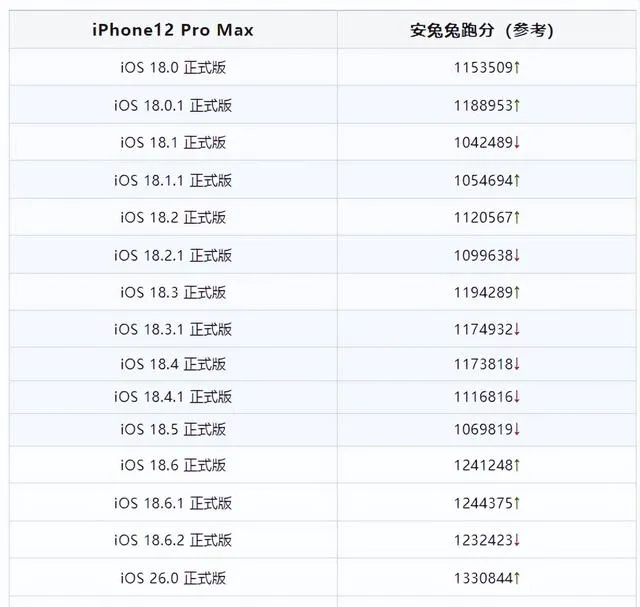Screen dimensions: 640x607
Task: Select the iPhone12 Pro Max column header
Action: pos(173,30)
